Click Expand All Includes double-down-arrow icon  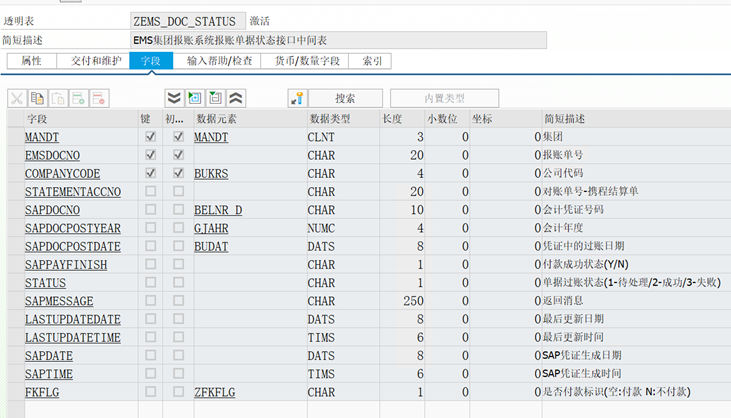point(174,98)
